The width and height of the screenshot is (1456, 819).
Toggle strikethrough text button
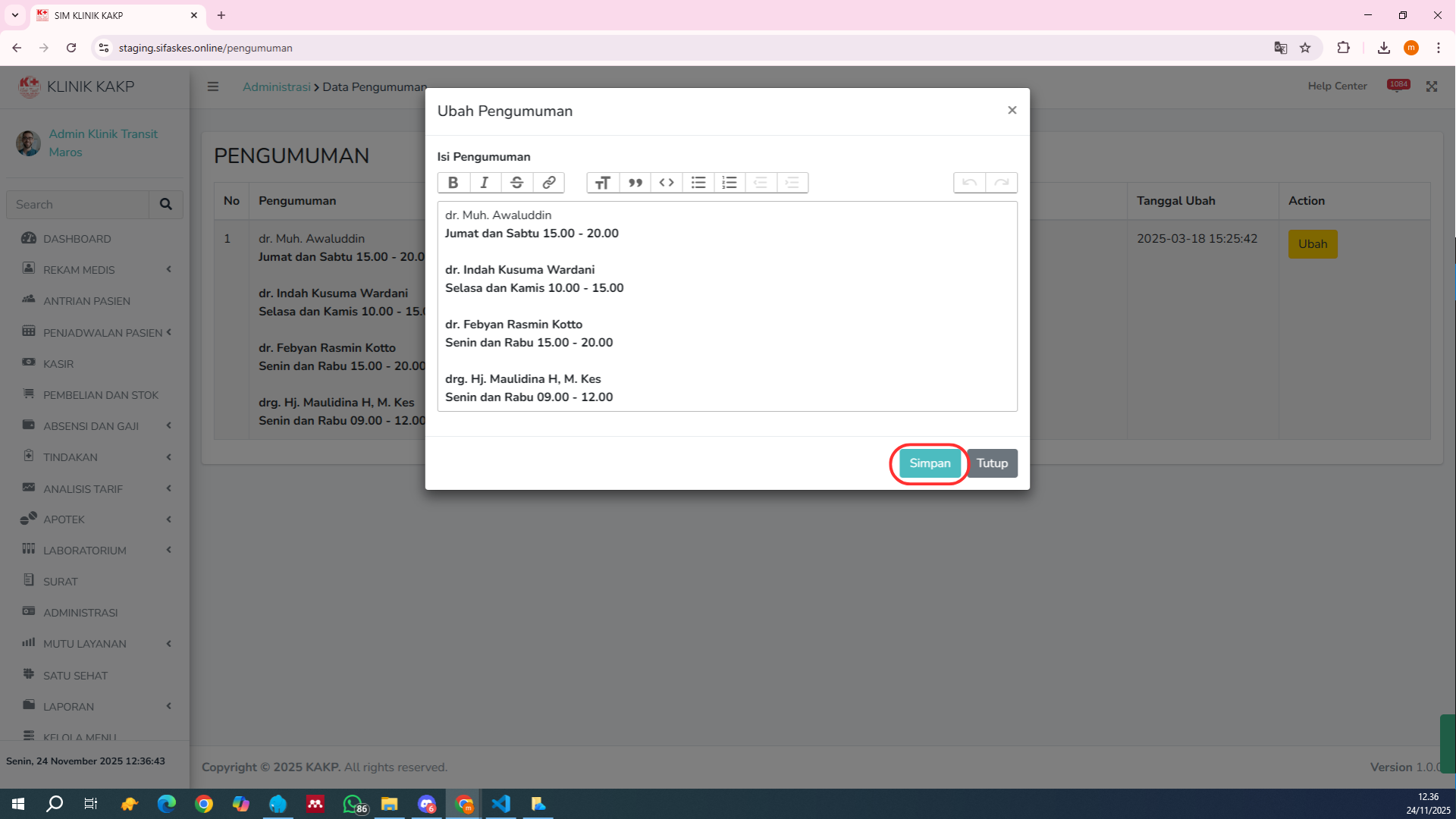tap(516, 183)
